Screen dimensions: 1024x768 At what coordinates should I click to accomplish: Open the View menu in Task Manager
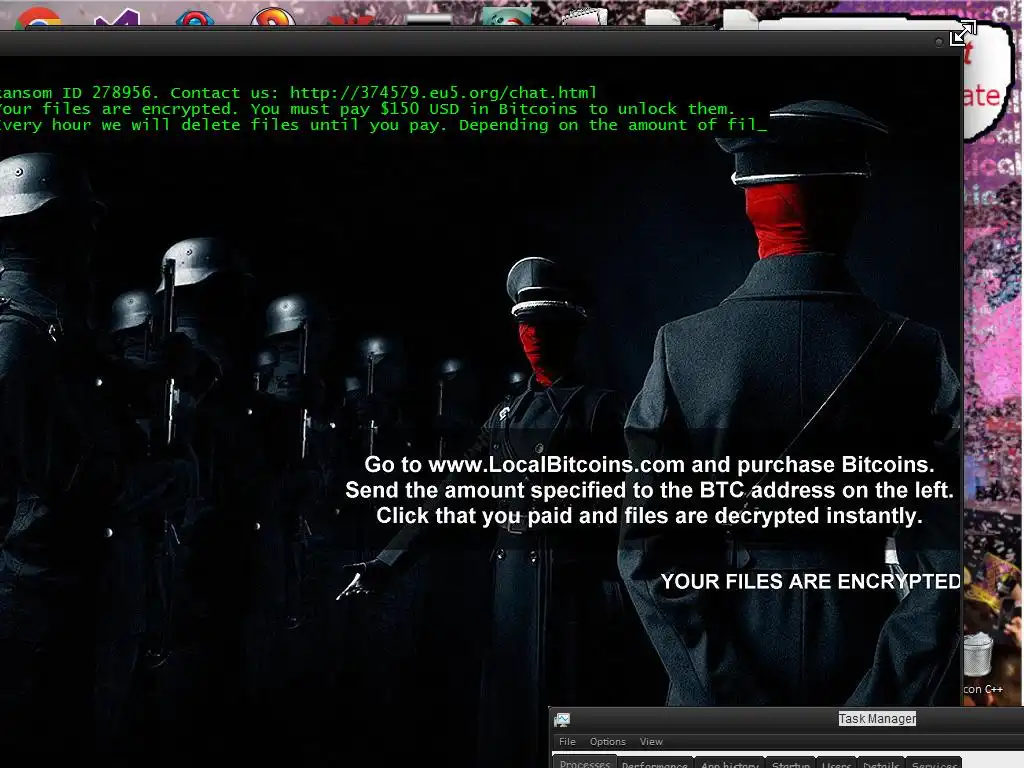click(x=650, y=741)
